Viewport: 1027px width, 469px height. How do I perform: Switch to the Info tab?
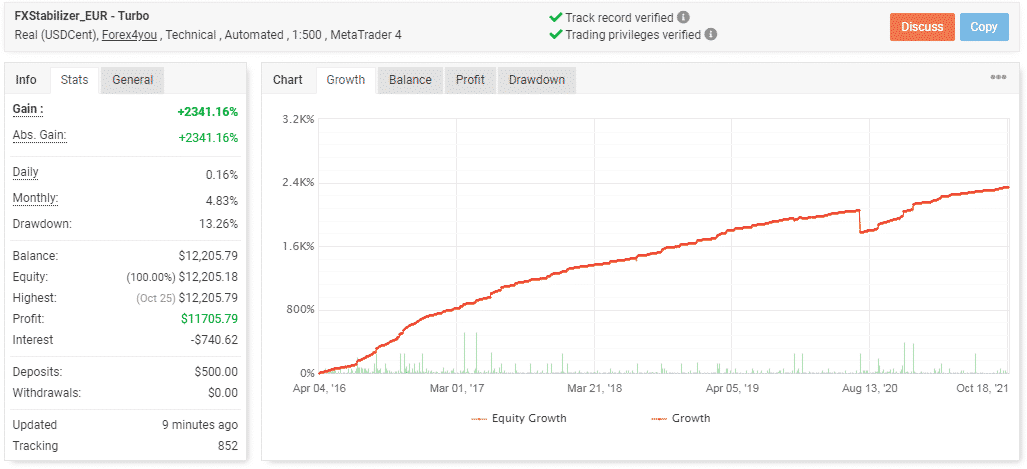pos(26,80)
